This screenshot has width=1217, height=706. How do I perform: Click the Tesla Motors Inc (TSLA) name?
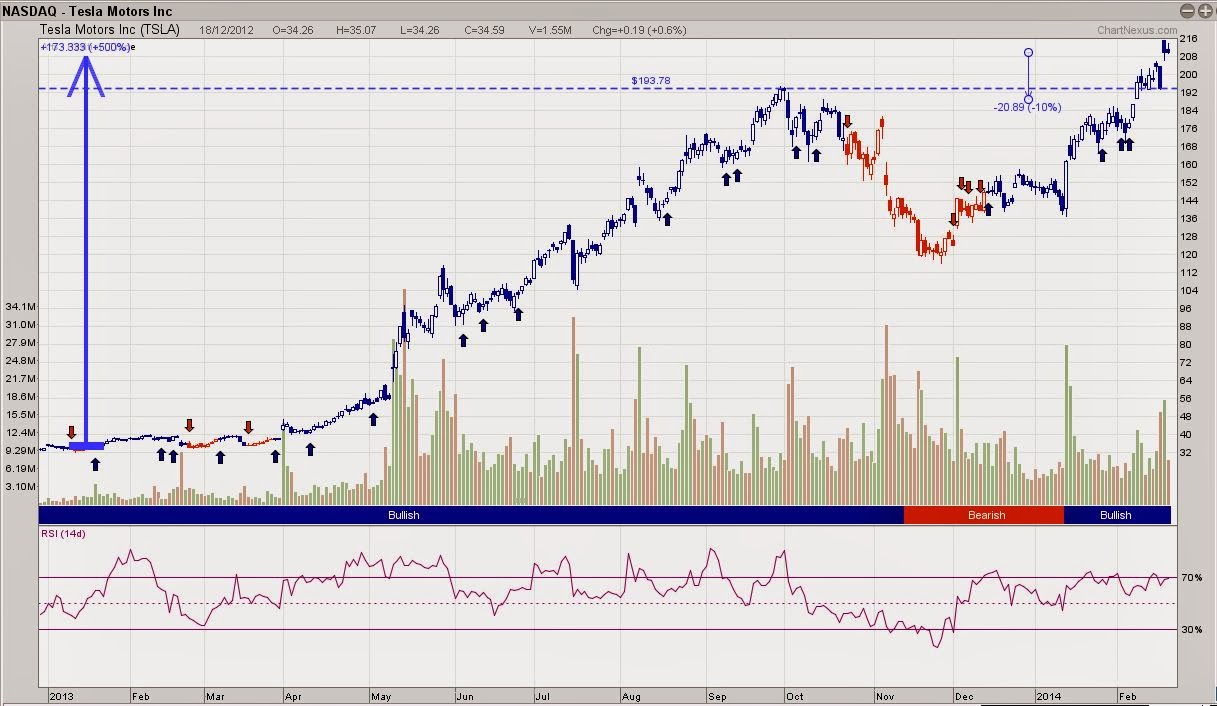point(109,29)
